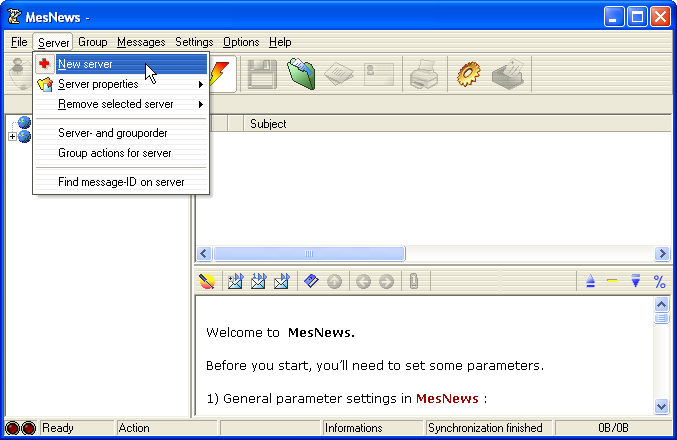Click the Welcome to MesNews heading
Viewport: 677px width, 440px height.
[280, 332]
